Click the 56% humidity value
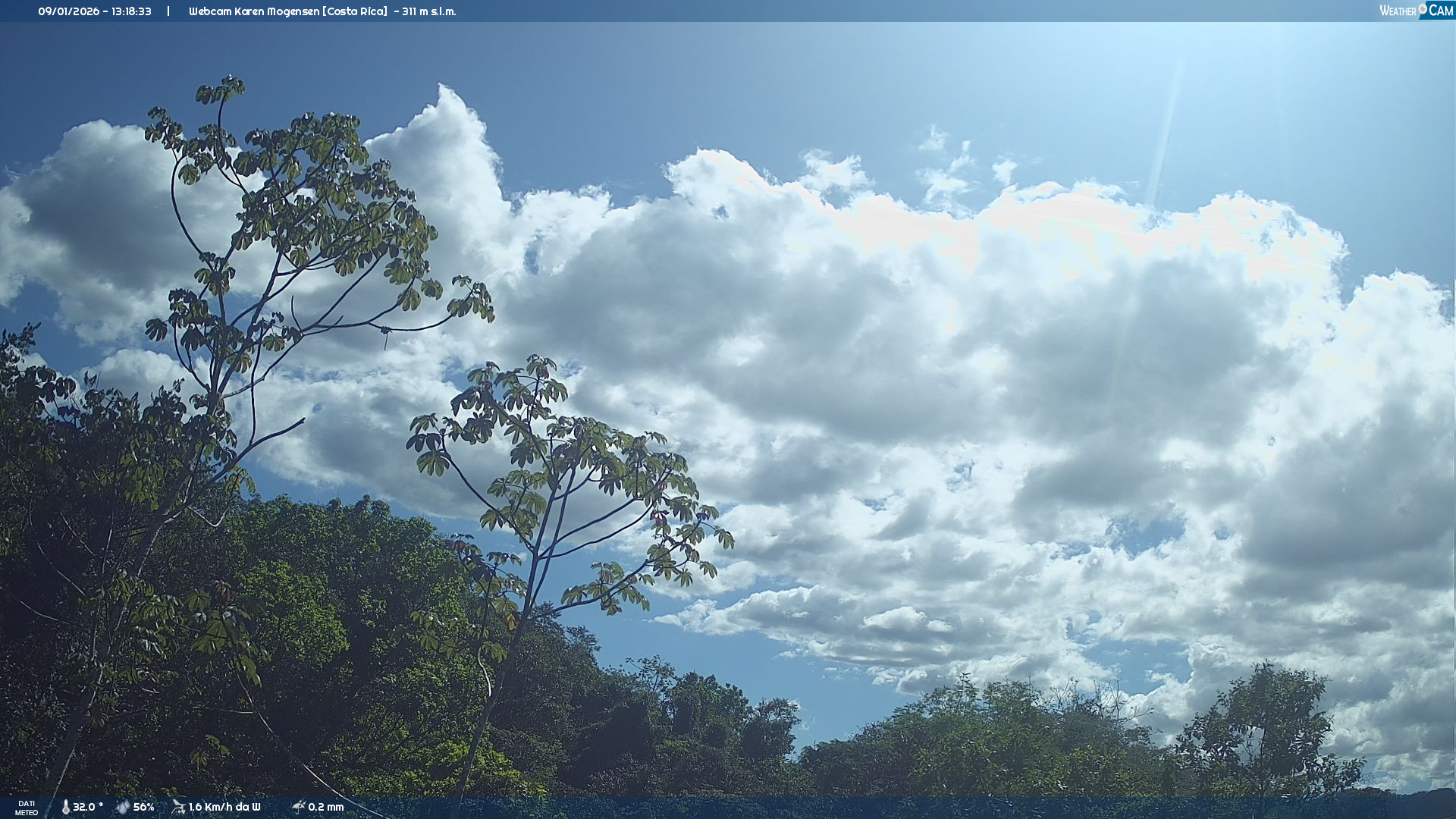The width and height of the screenshot is (1456, 819). click(143, 807)
